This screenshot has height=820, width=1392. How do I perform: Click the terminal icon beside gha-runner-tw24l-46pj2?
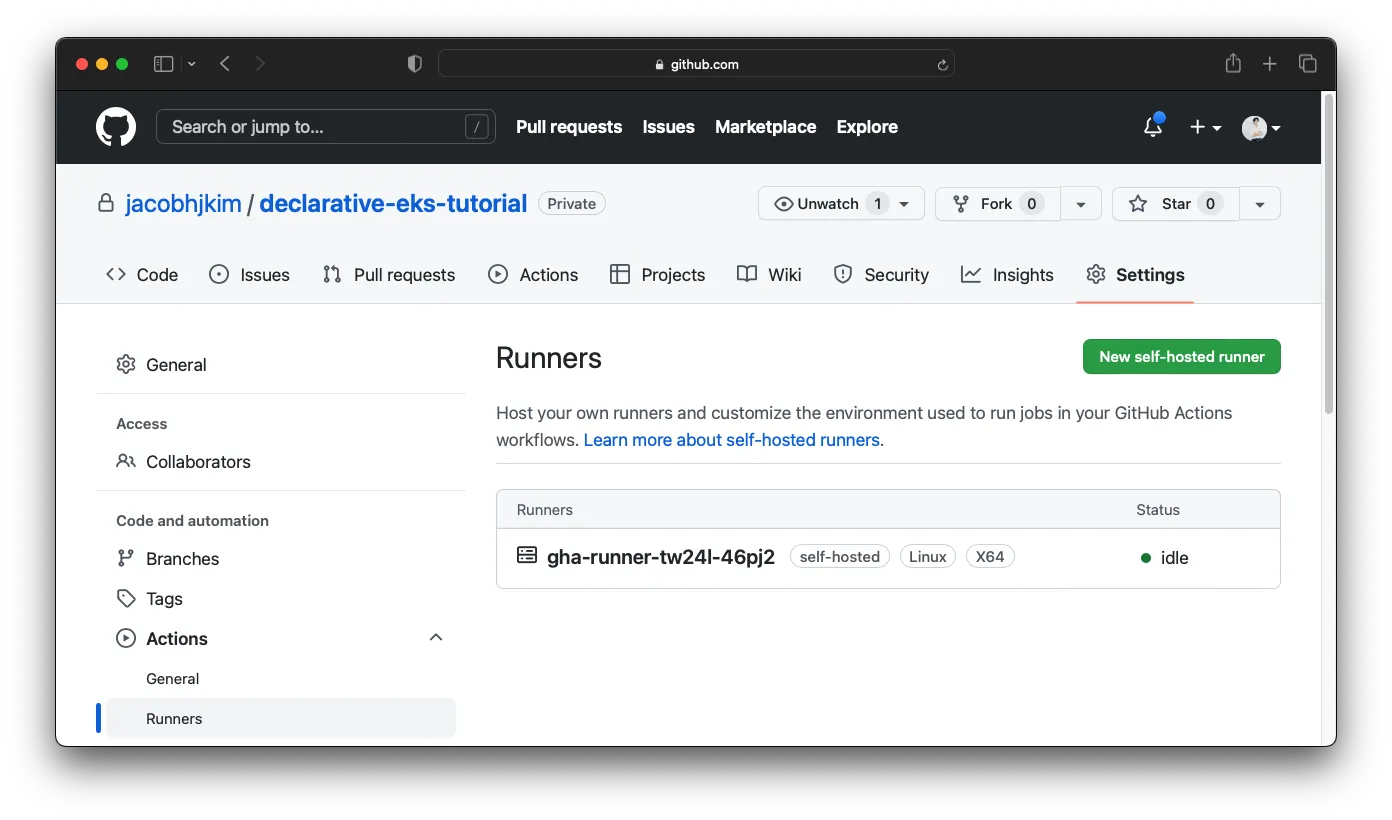click(x=526, y=553)
